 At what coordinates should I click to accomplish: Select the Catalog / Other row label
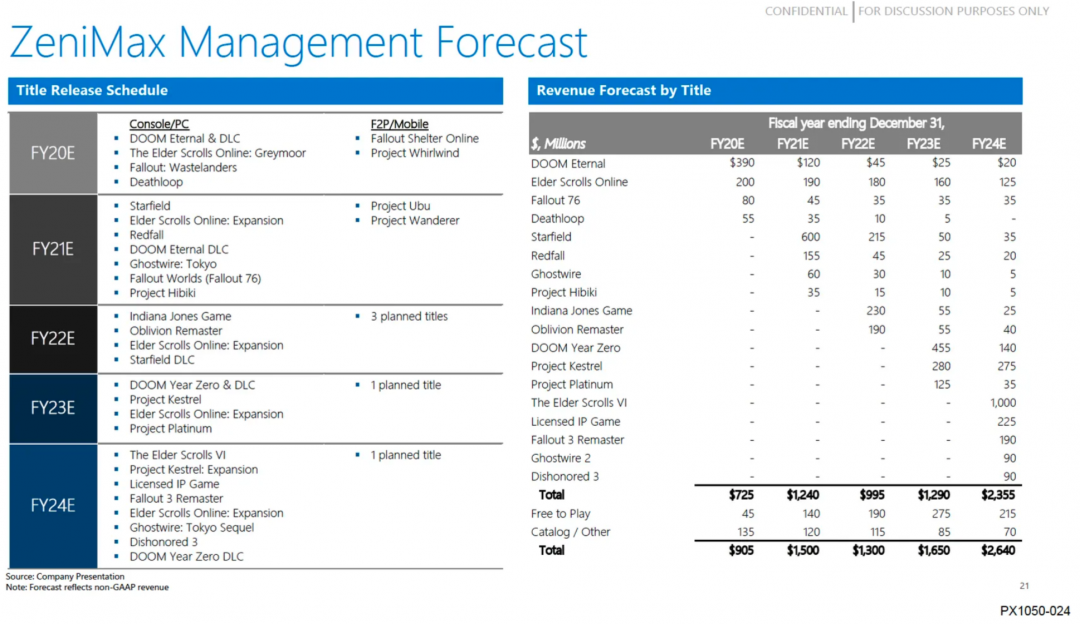click(570, 532)
